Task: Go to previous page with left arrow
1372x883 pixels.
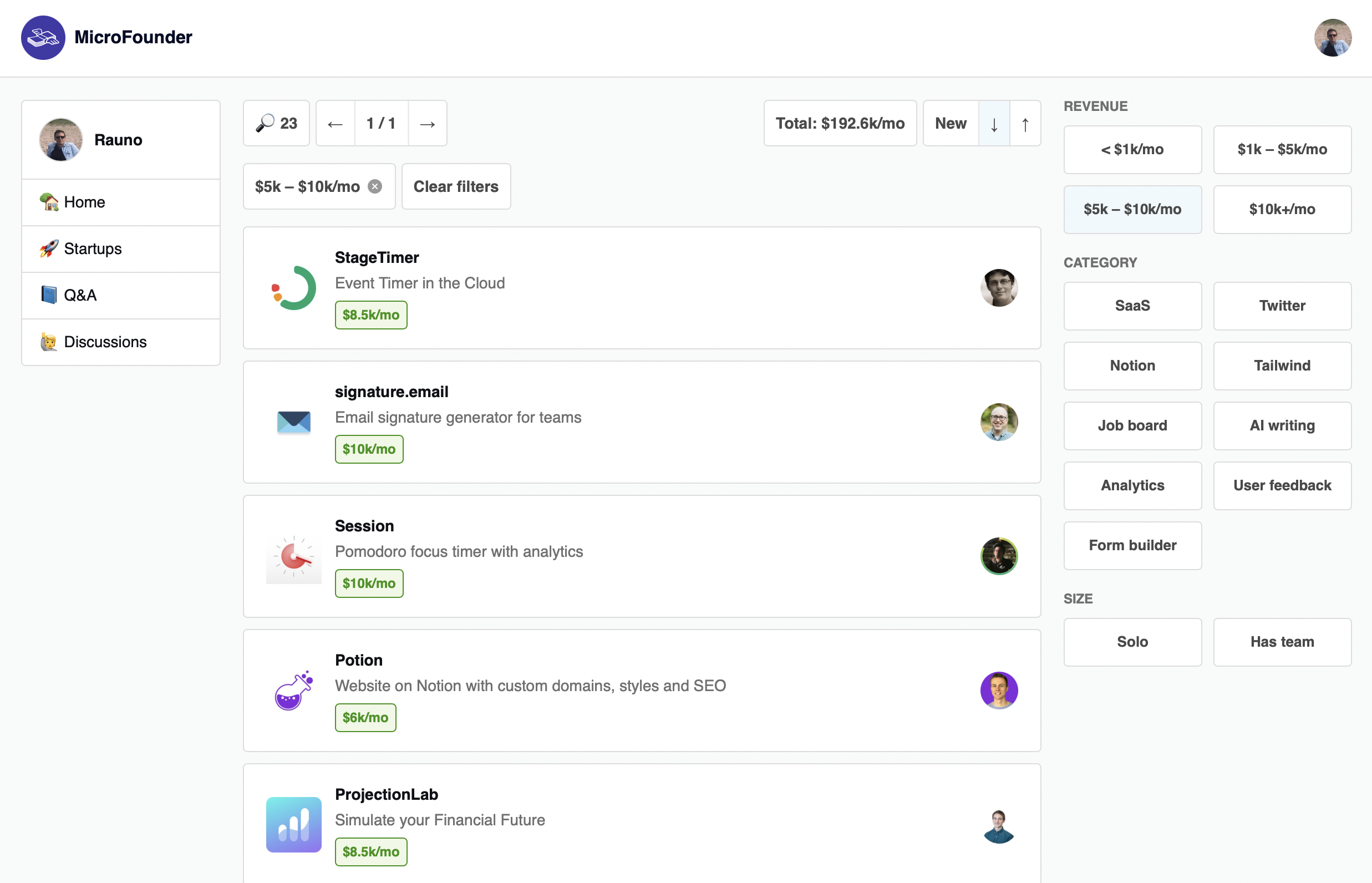Action: click(x=336, y=123)
